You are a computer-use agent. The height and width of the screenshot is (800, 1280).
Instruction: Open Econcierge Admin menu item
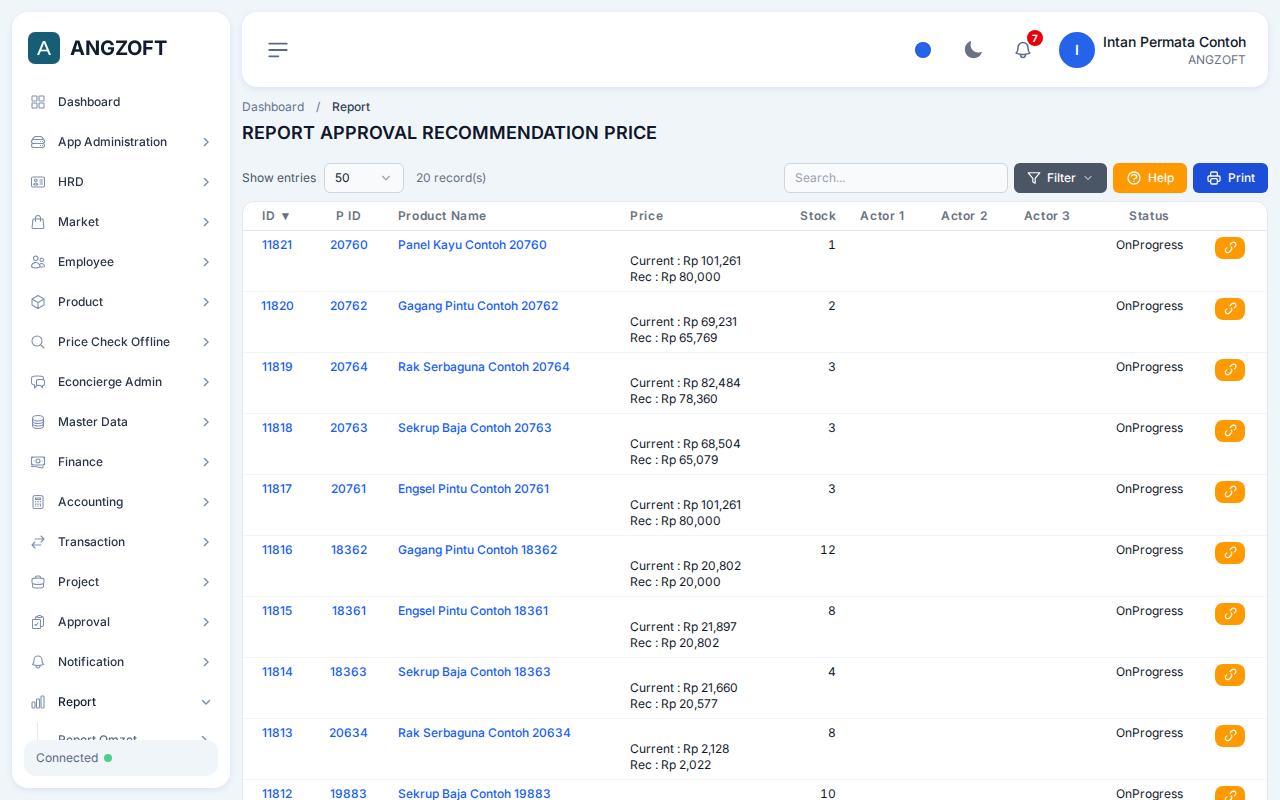[x=121, y=382]
